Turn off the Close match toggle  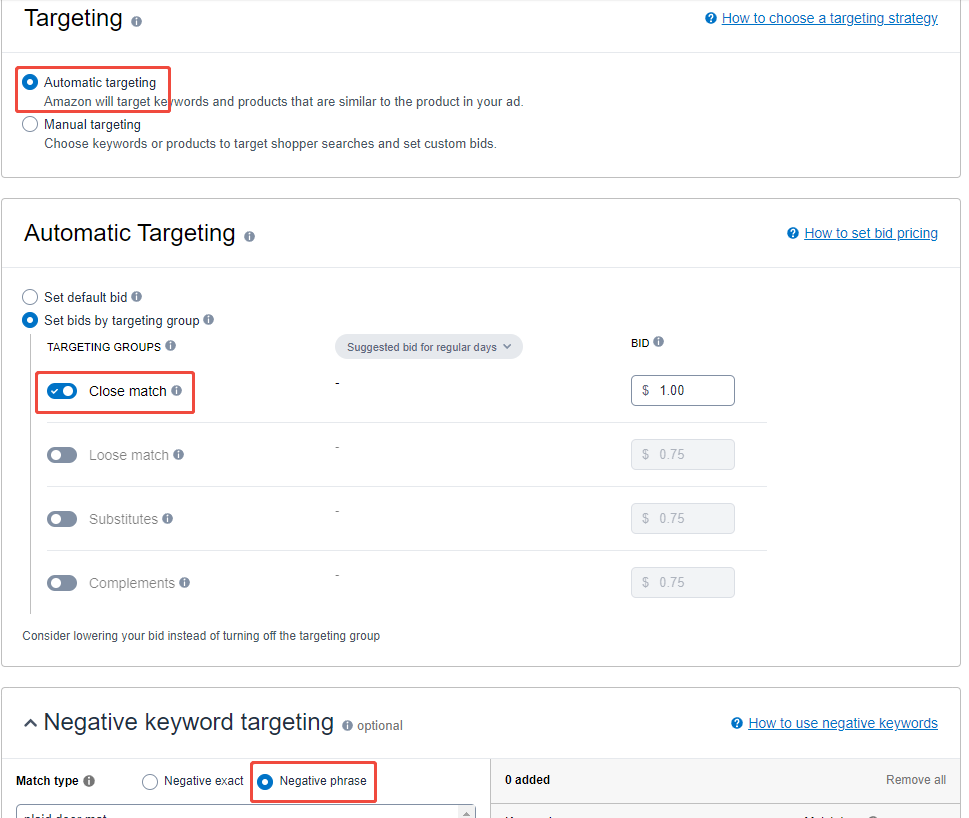click(x=62, y=391)
